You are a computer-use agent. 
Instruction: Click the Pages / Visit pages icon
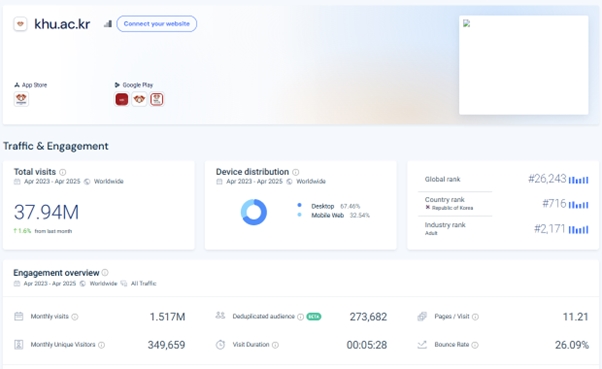coord(422,316)
